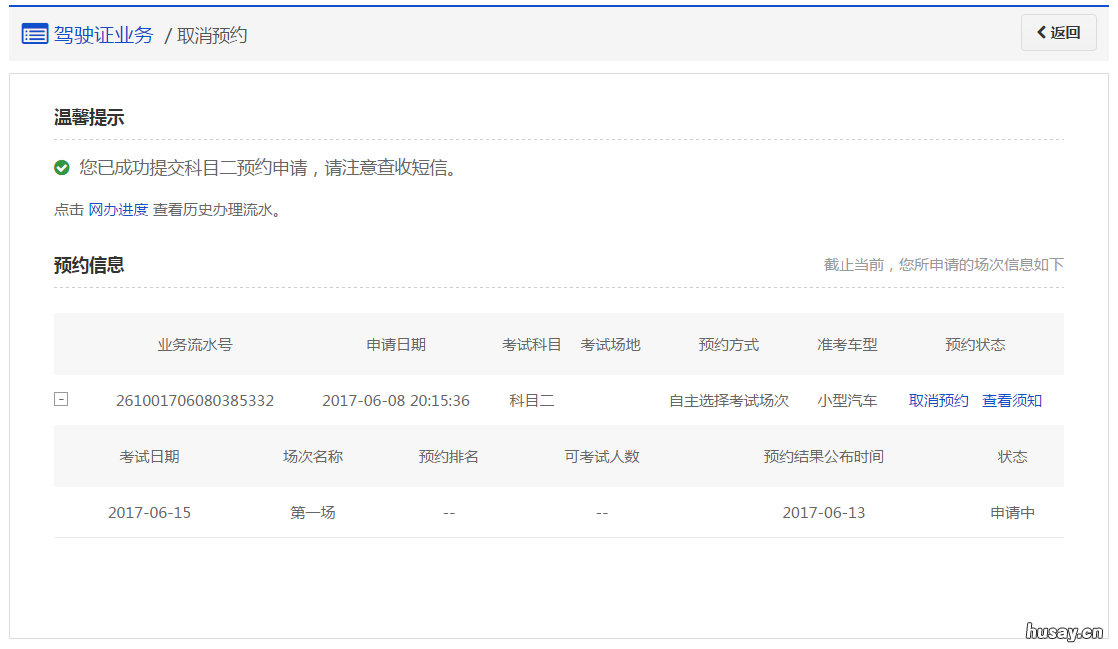Click the 自主选择考试场次 booking method cell
The height and width of the screenshot is (649, 1118).
click(728, 399)
